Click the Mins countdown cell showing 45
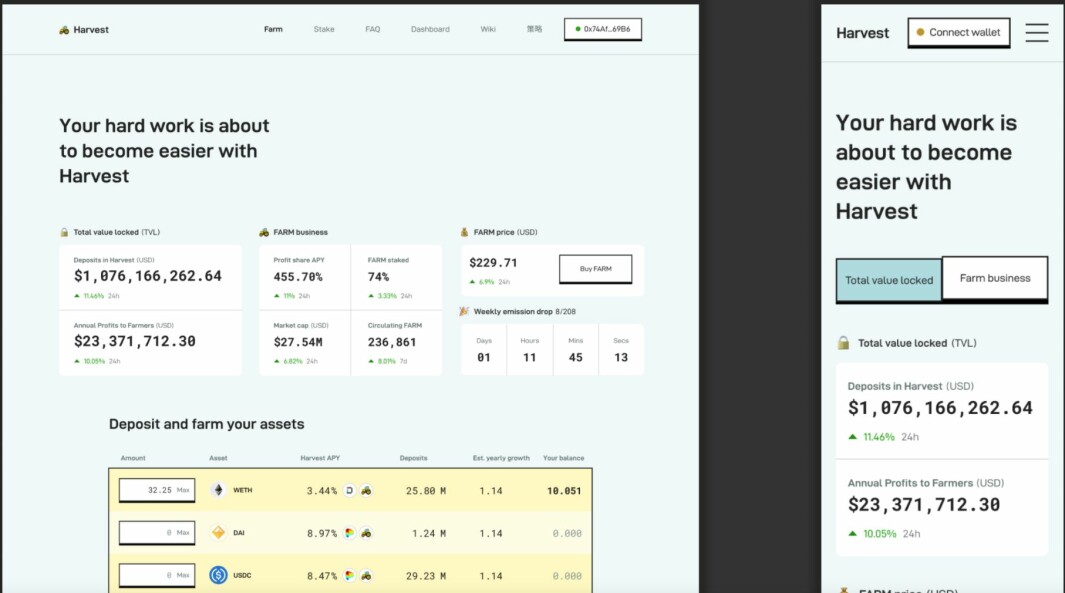 575,350
